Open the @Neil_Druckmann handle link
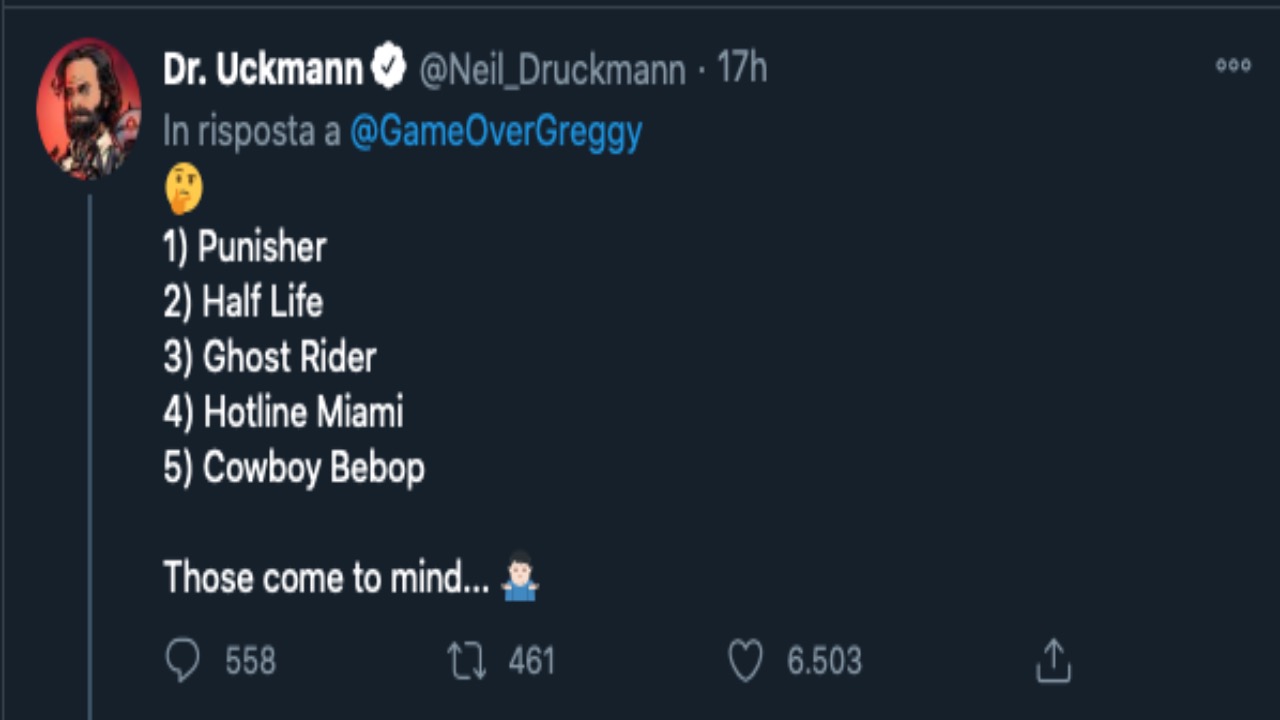The height and width of the screenshot is (720, 1280). 552,70
